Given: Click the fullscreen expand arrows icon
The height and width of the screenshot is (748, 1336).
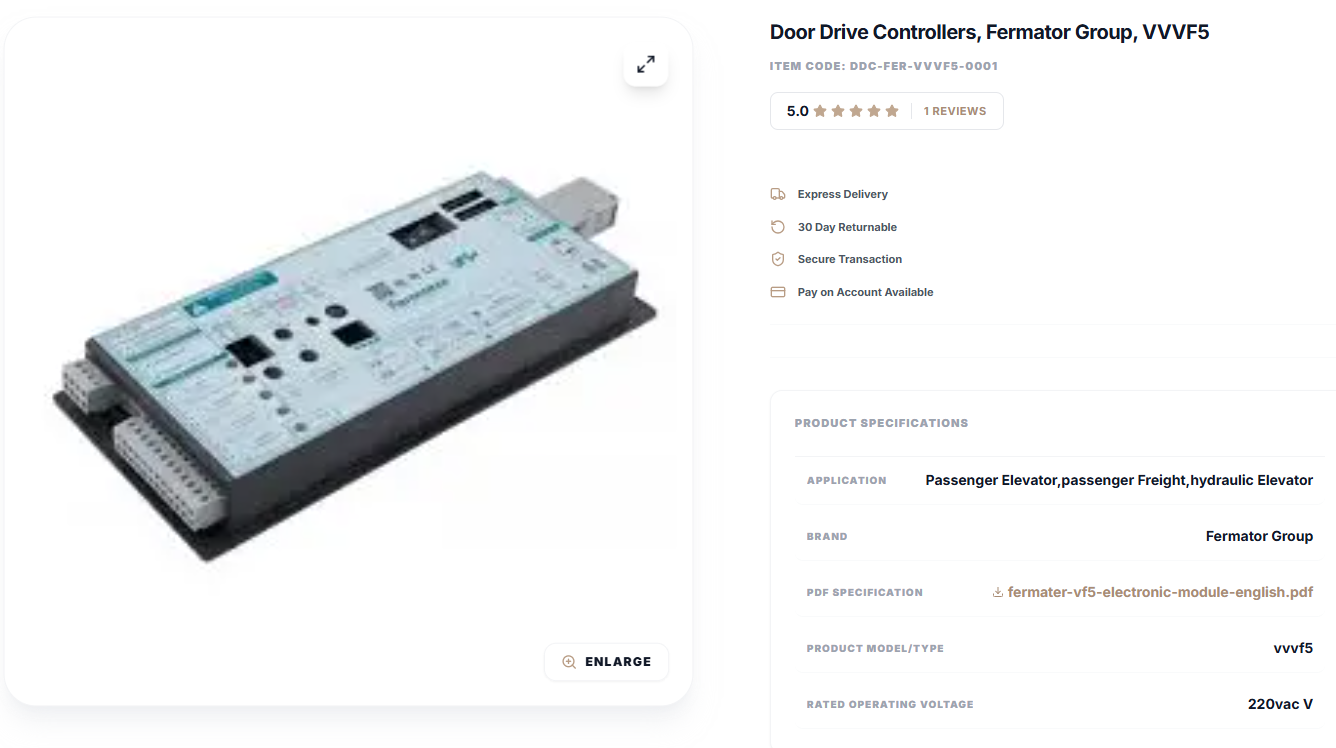Looking at the screenshot, I should [646, 65].
